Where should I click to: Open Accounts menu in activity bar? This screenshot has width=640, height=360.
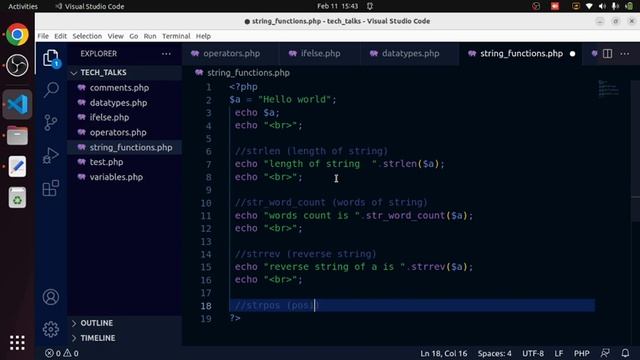pos(51,297)
